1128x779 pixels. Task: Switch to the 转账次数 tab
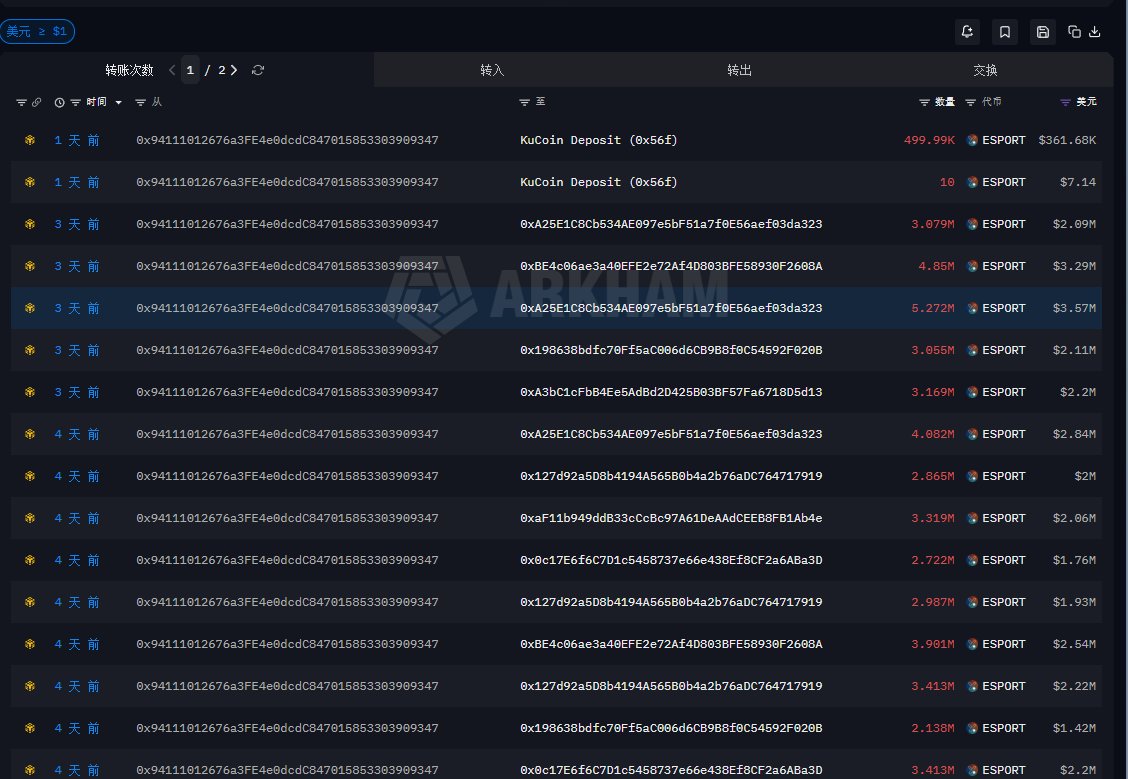coord(129,70)
